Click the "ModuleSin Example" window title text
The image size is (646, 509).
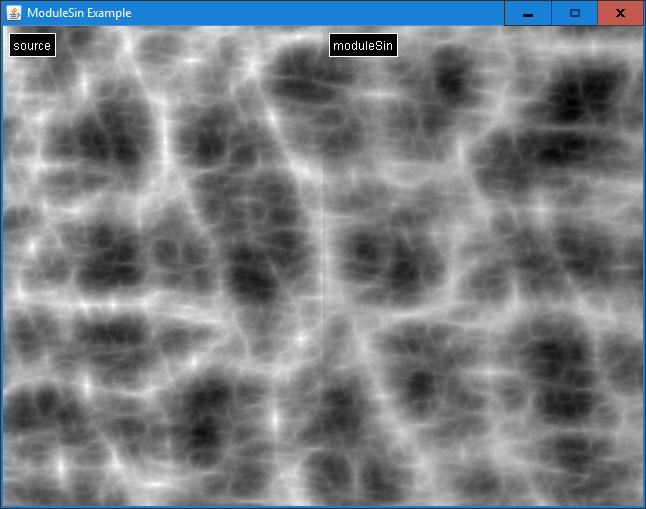(79, 13)
